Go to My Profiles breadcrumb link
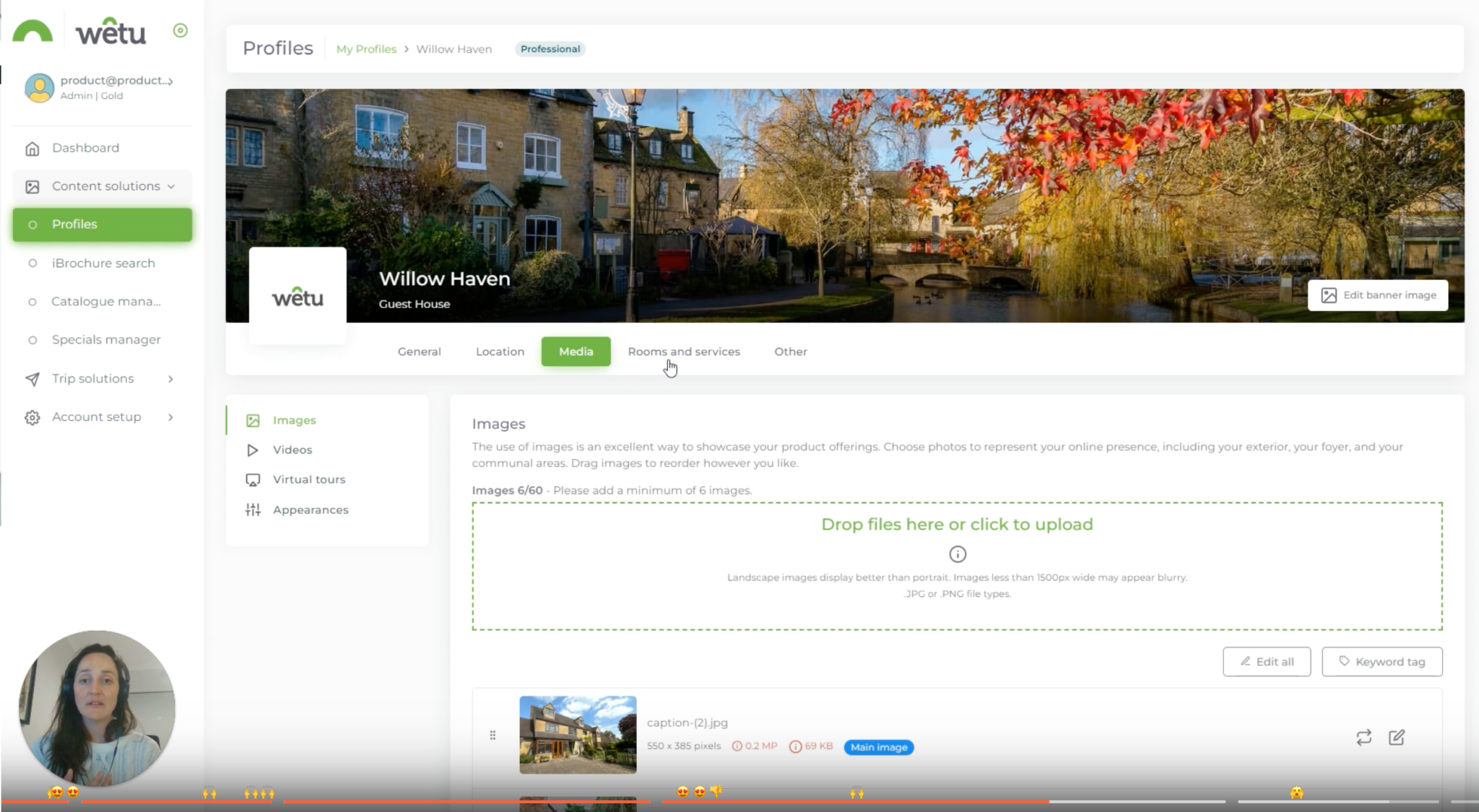1479x812 pixels. [366, 49]
